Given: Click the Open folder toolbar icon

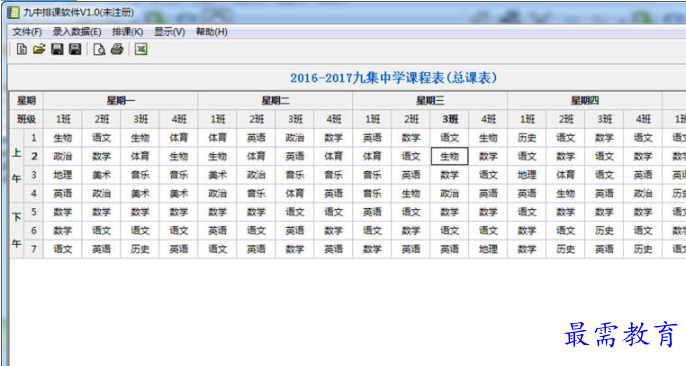Looking at the screenshot, I should (x=39, y=49).
